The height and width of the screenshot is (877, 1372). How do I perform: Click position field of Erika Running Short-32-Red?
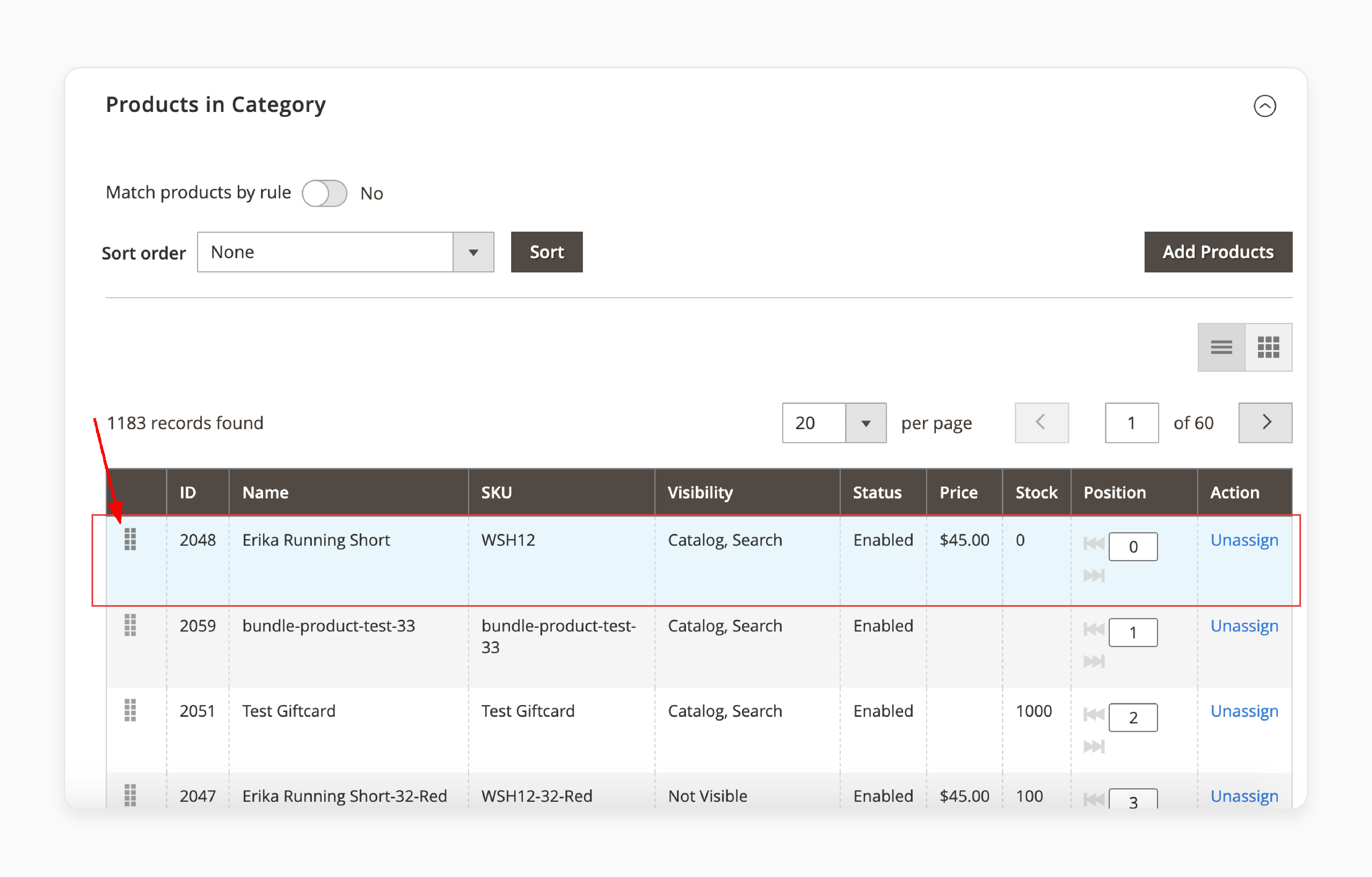[x=1133, y=798]
